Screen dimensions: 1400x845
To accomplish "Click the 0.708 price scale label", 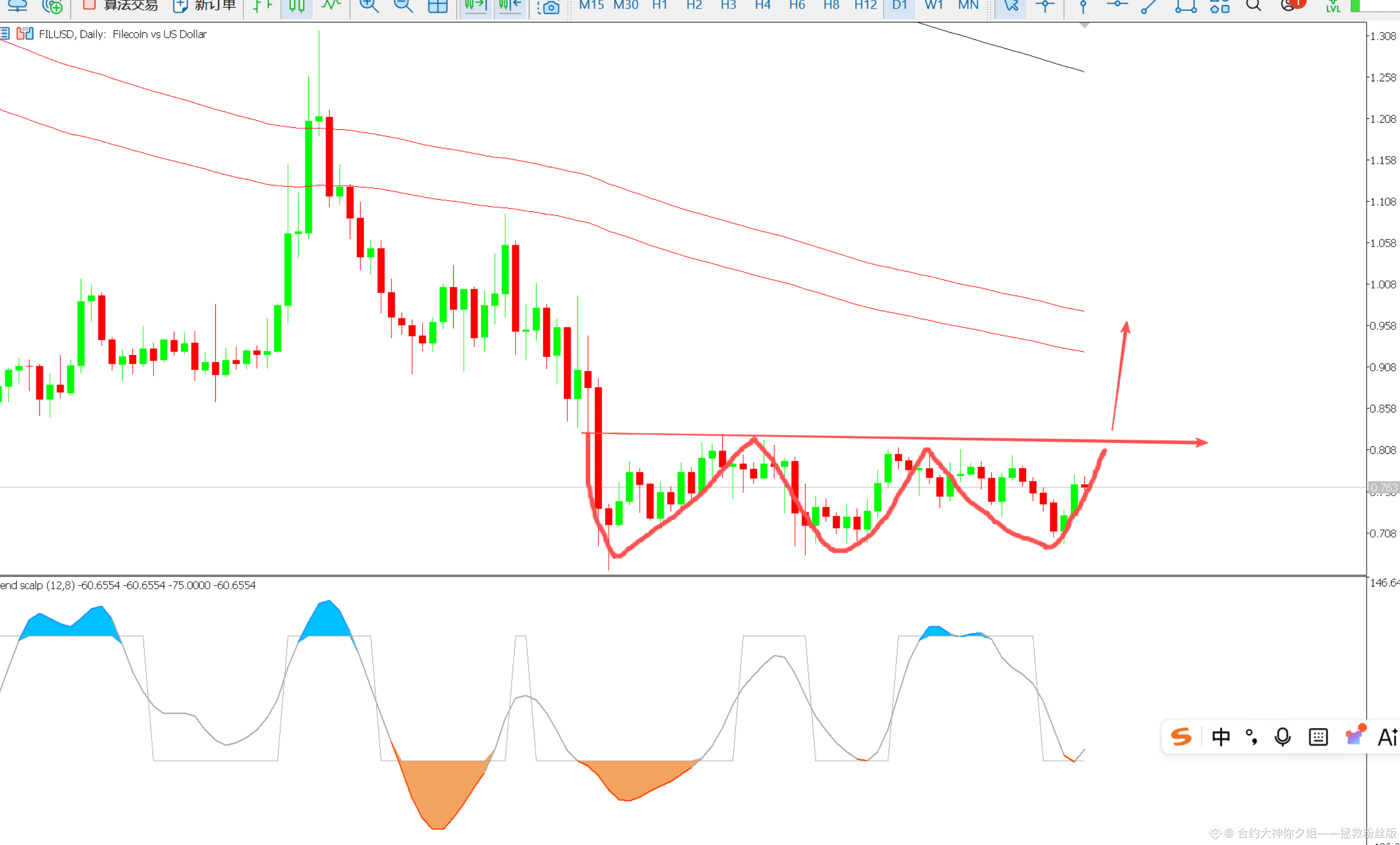I will point(1383,534).
